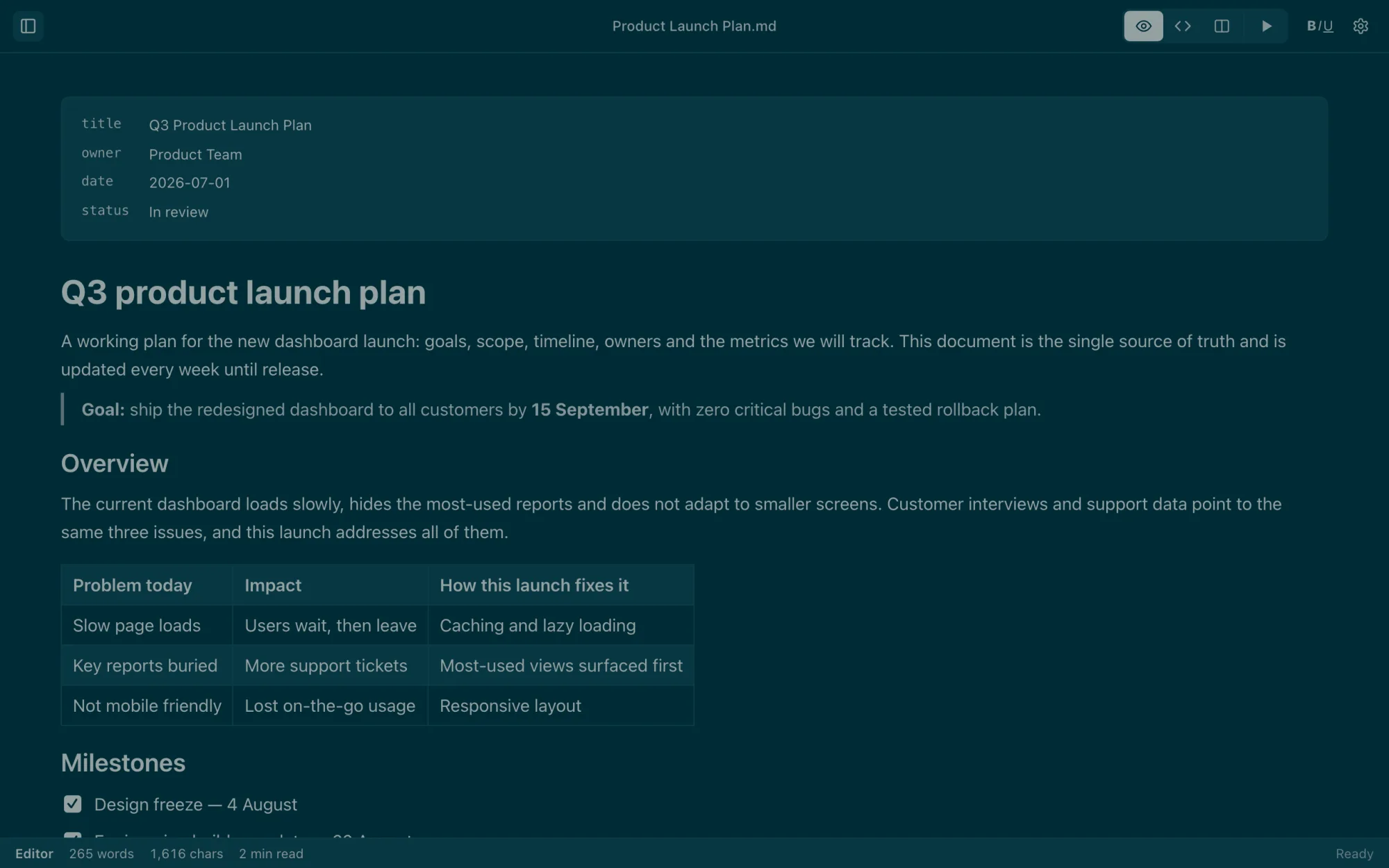Select the Overview heading
Viewport: 1389px width, 868px height.
(115, 464)
